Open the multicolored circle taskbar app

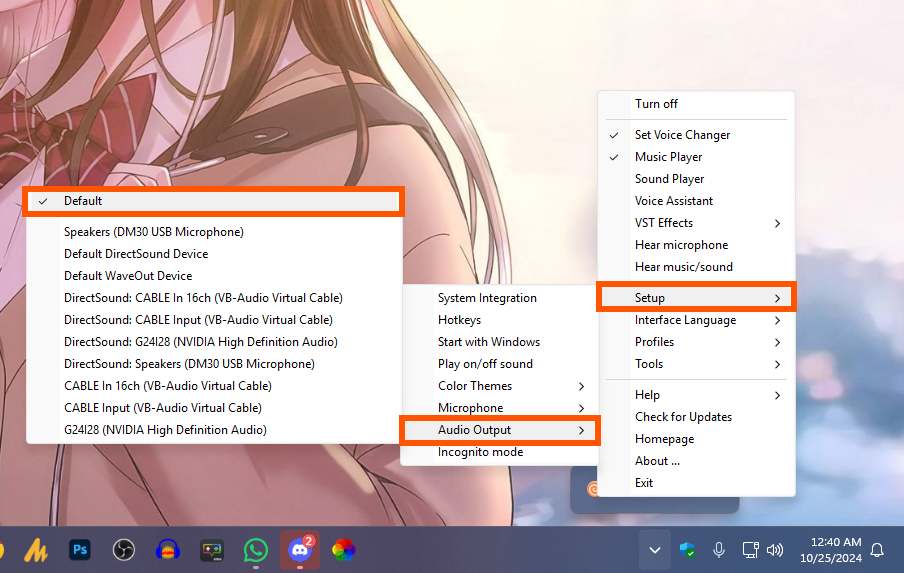[344, 550]
